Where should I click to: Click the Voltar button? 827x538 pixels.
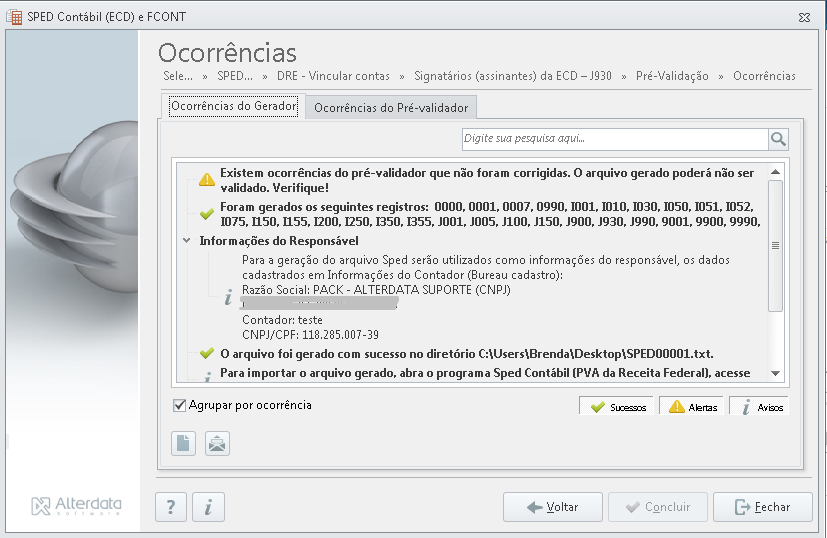(x=553, y=507)
